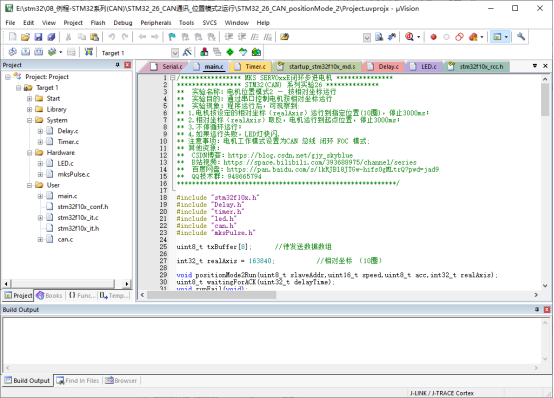The height and width of the screenshot is (398, 554).
Task: Open the find text combo dropdown
Action: [x=367, y=37]
